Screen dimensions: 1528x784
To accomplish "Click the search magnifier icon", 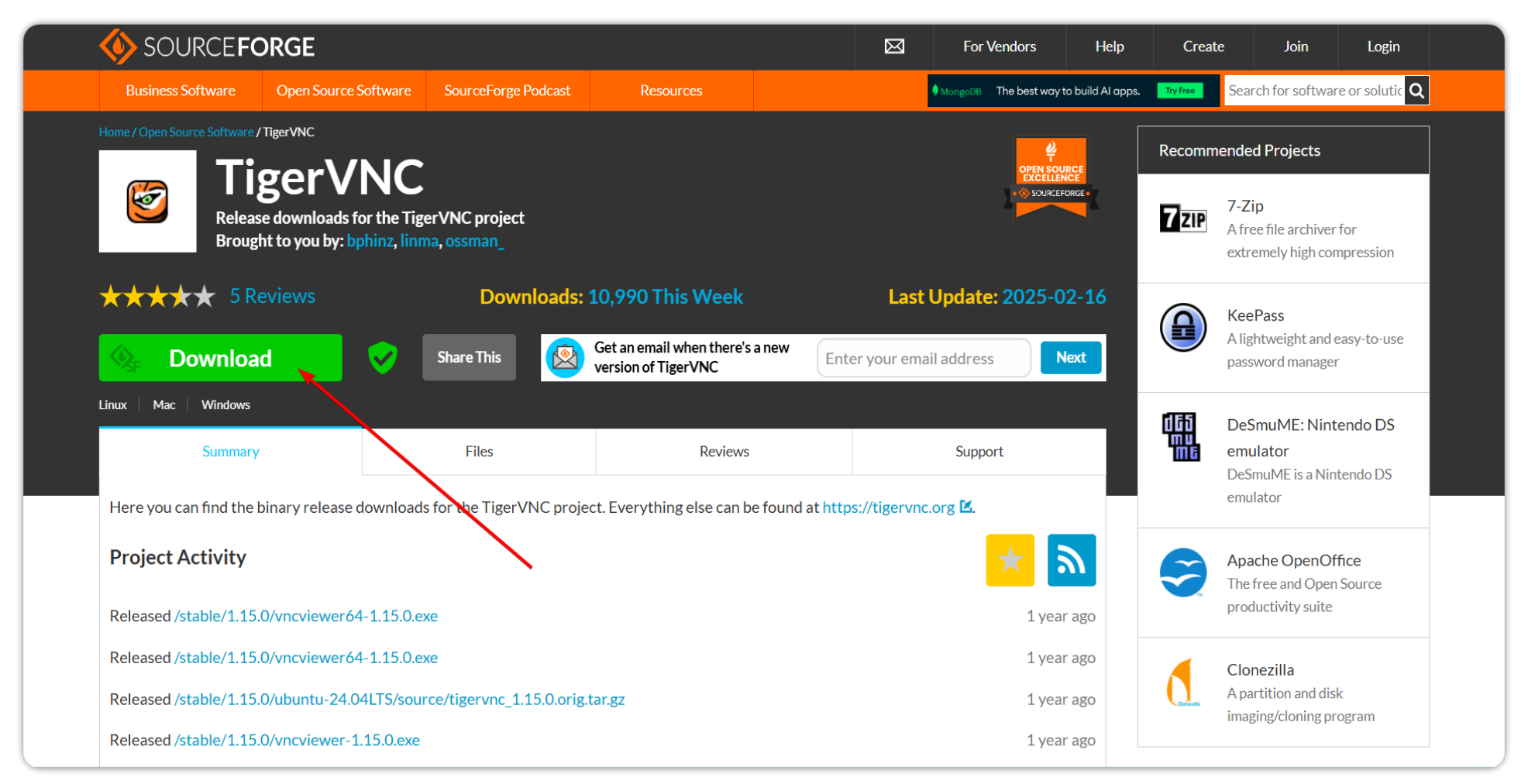I will 1416,91.
